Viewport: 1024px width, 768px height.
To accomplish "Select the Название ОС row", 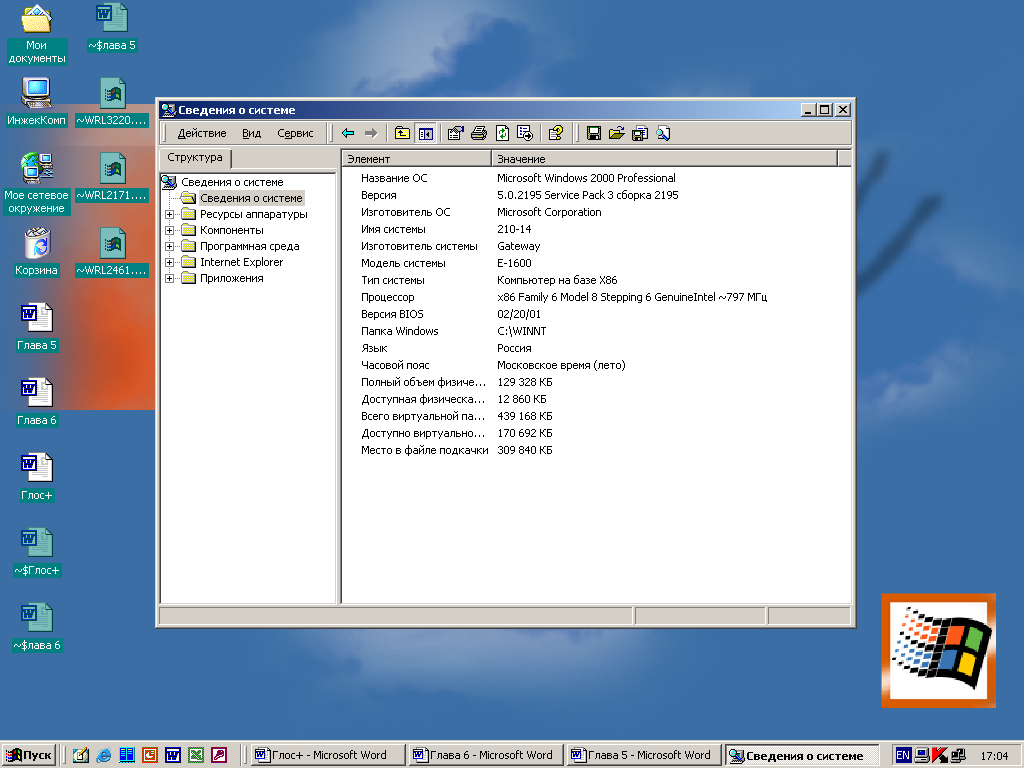I will click(596, 178).
